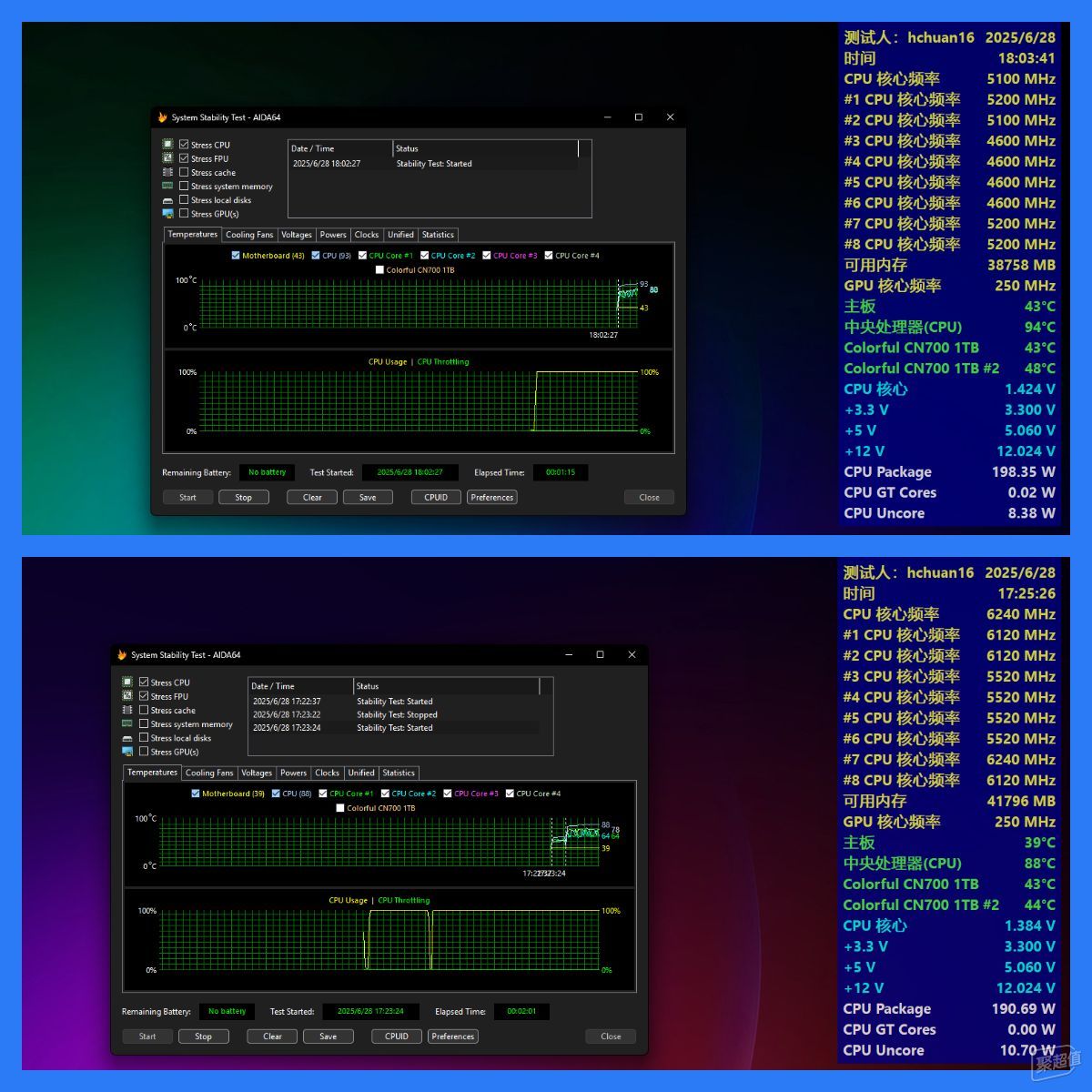The width and height of the screenshot is (1092, 1092).
Task: Enable Stress system memory in 18:02 test window
Action: point(184,186)
